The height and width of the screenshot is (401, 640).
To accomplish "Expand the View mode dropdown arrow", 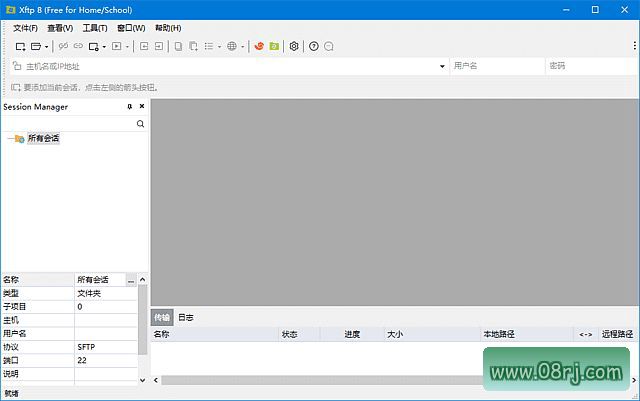I will coord(219,47).
